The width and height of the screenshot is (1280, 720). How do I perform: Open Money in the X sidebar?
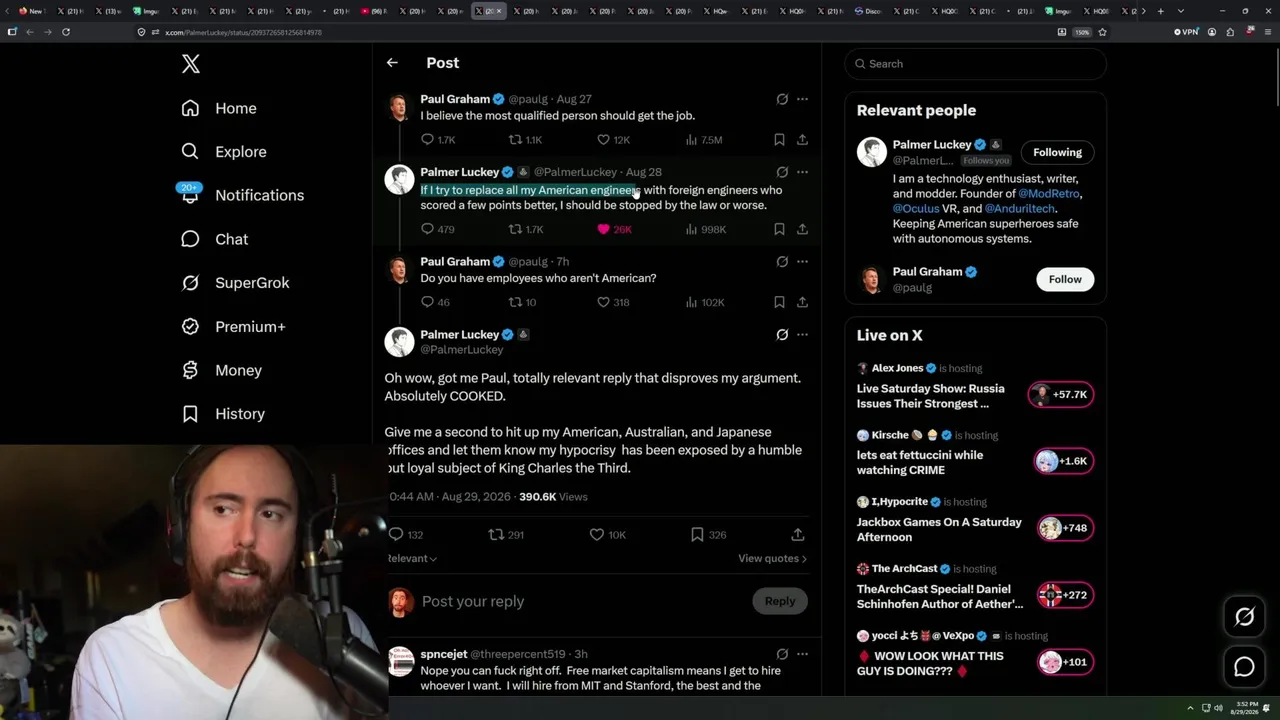[x=221, y=370]
